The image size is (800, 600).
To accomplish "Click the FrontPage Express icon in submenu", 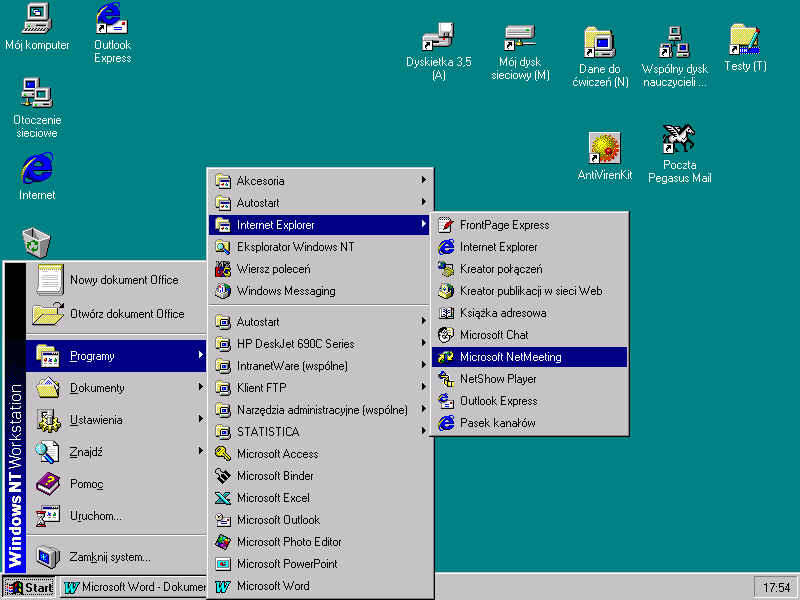I will click(446, 225).
